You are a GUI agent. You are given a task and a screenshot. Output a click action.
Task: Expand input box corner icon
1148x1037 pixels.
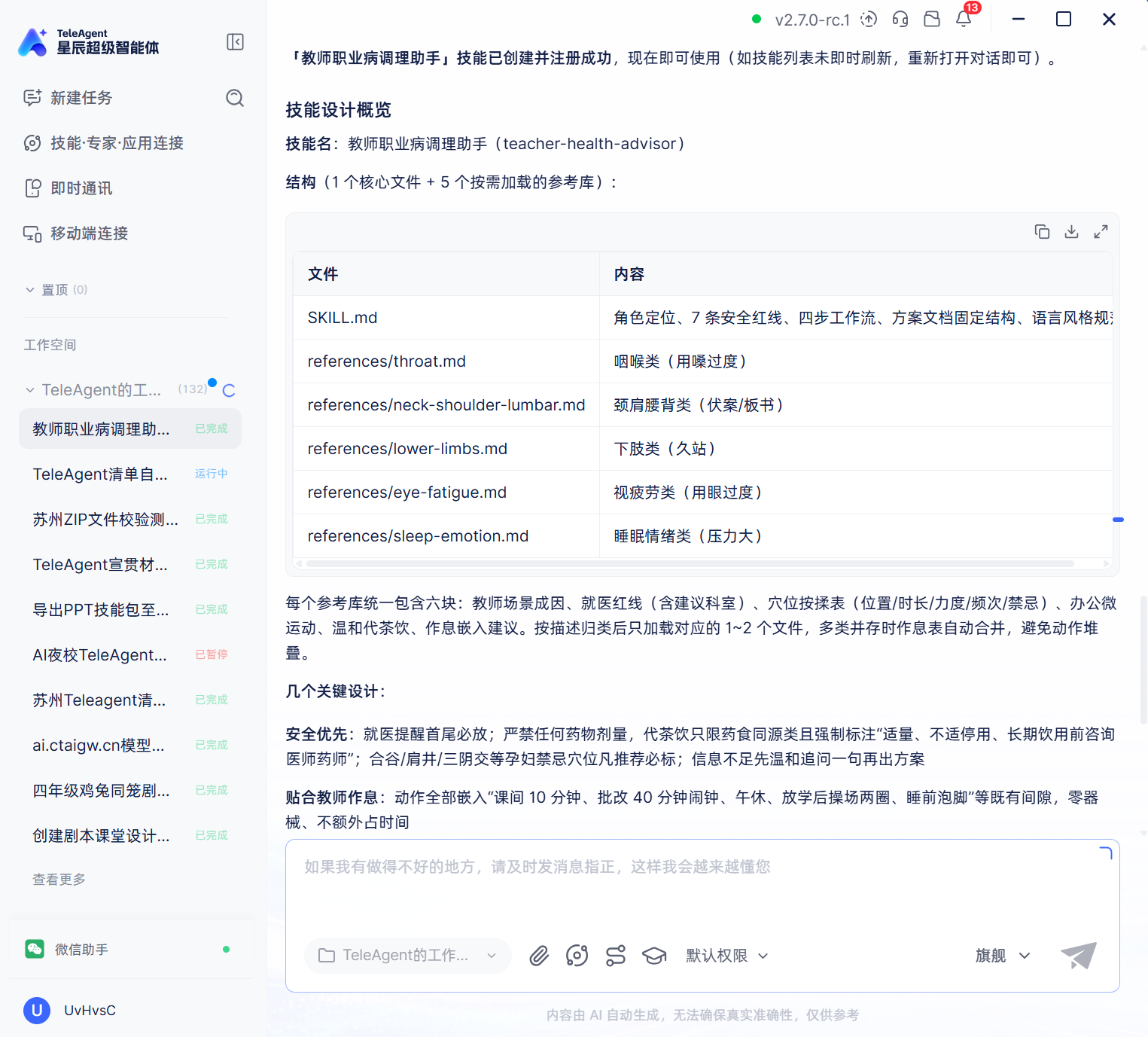point(1105,853)
